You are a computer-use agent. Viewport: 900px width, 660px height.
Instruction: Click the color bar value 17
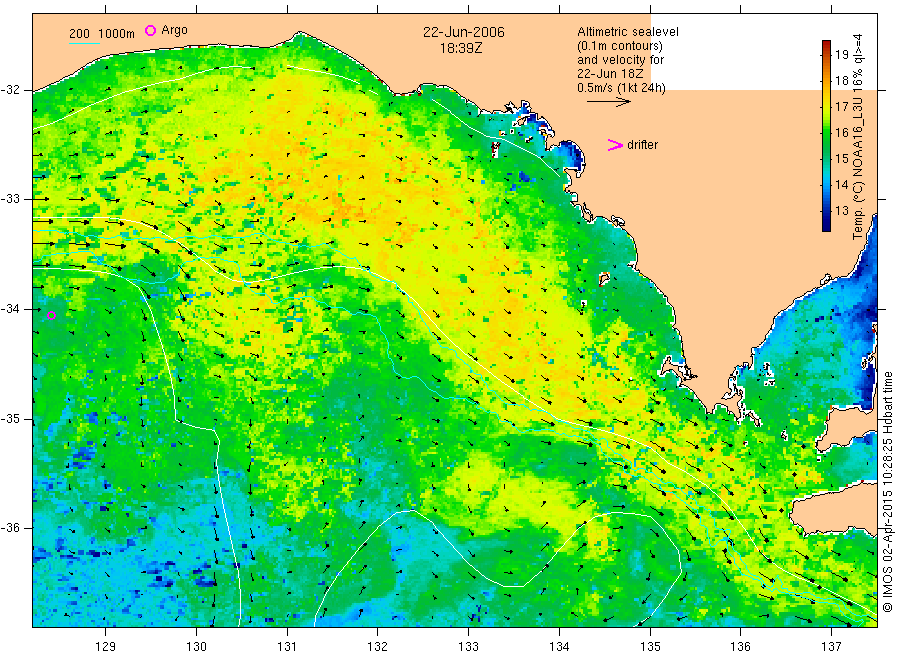pyautogui.click(x=842, y=107)
